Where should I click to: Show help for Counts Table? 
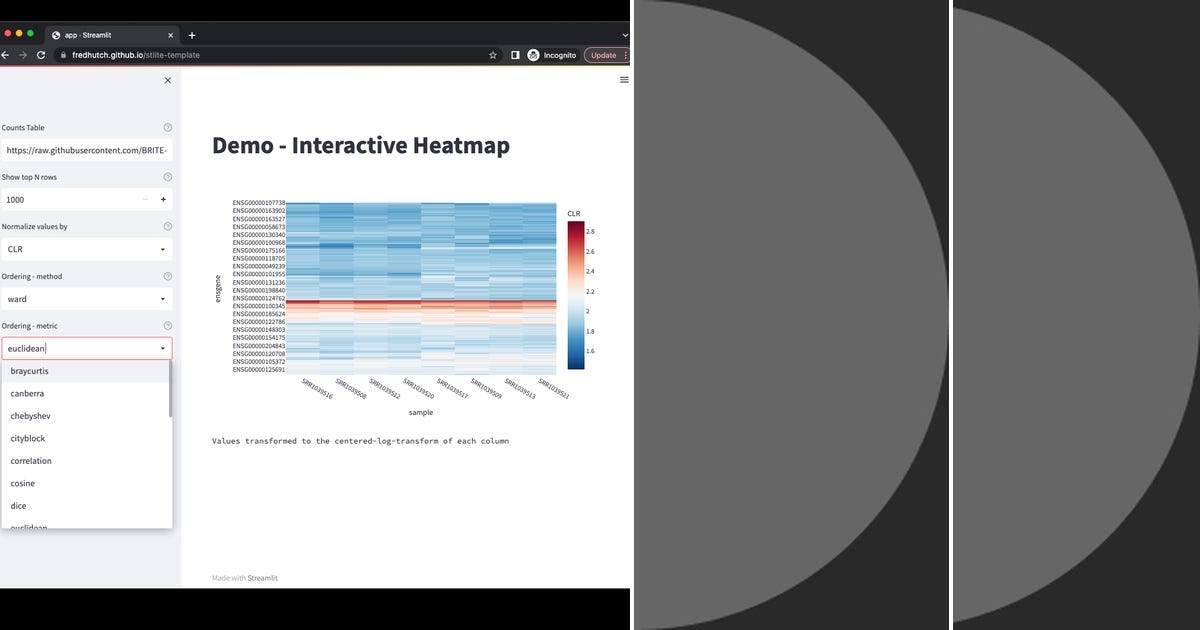tap(167, 128)
